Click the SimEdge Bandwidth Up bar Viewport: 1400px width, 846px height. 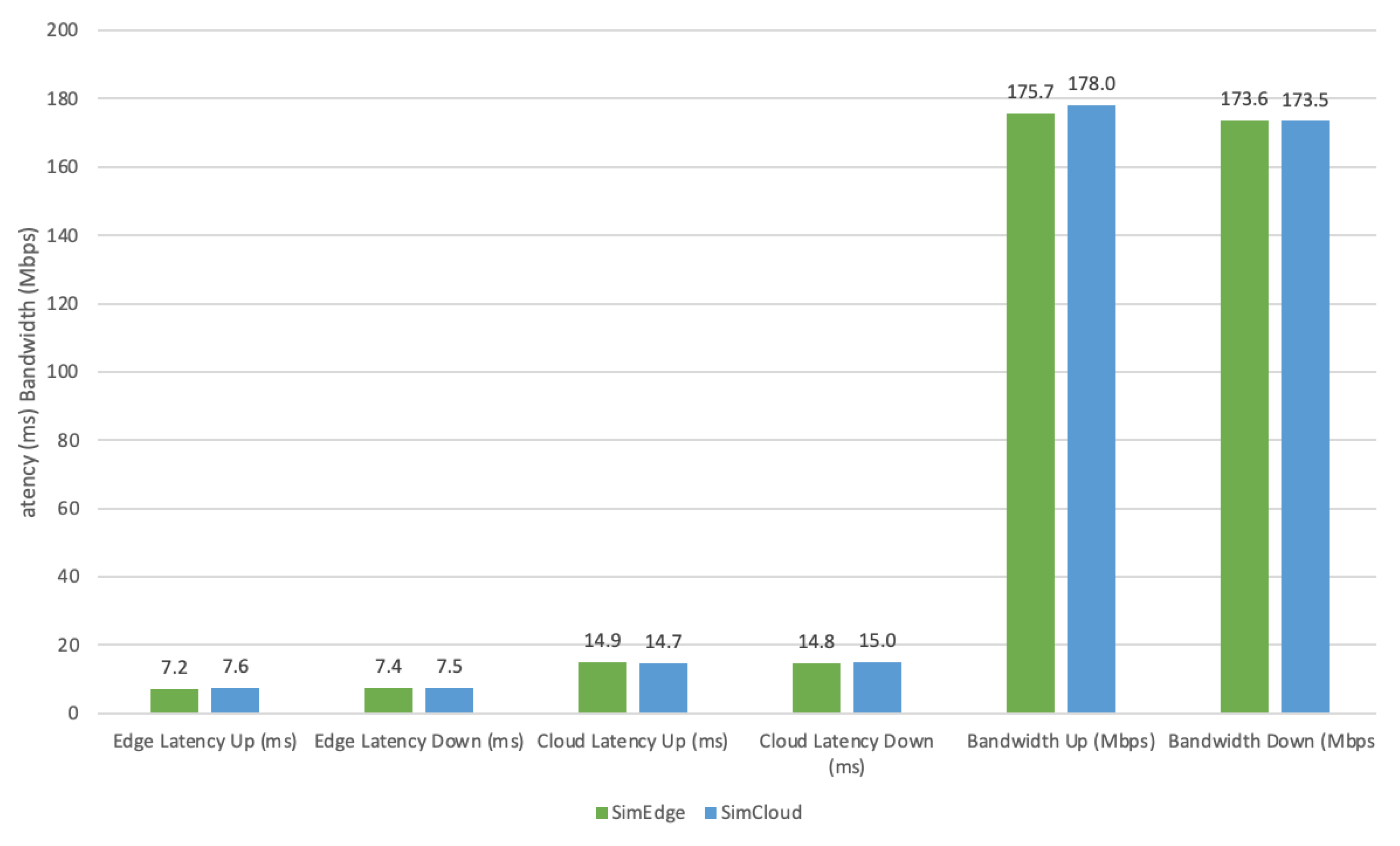coord(1030,413)
